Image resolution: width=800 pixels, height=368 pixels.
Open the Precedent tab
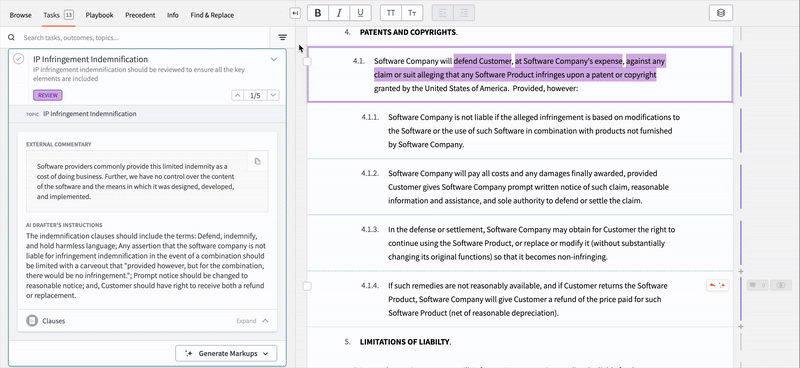click(140, 15)
